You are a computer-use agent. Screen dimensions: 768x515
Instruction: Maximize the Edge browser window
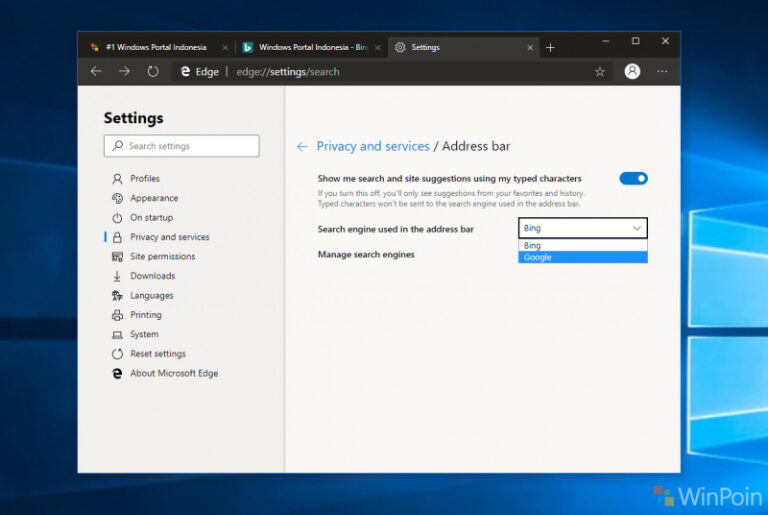(x=636, y=41)
